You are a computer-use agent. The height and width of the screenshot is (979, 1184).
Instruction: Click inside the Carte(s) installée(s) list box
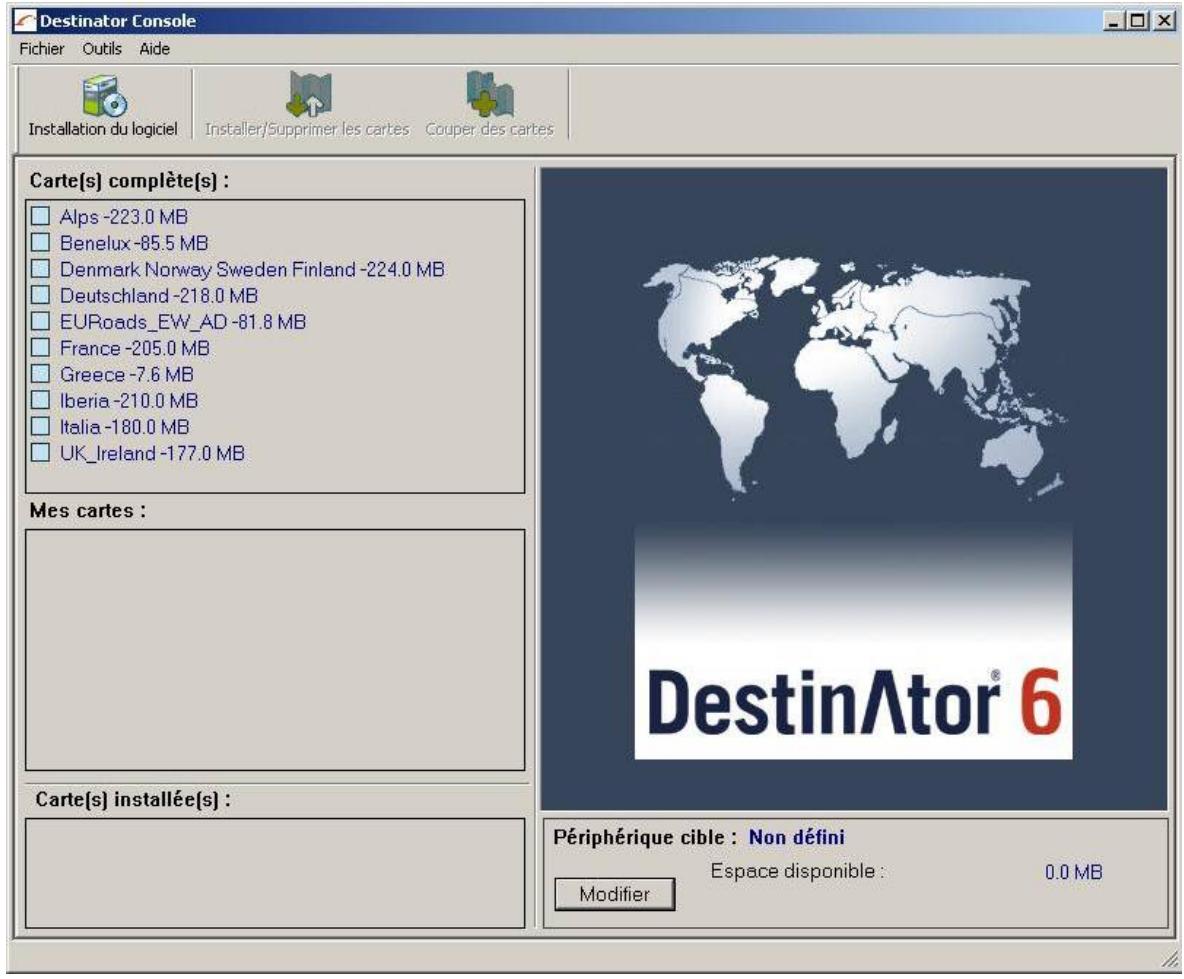click(x=275, y=873)
